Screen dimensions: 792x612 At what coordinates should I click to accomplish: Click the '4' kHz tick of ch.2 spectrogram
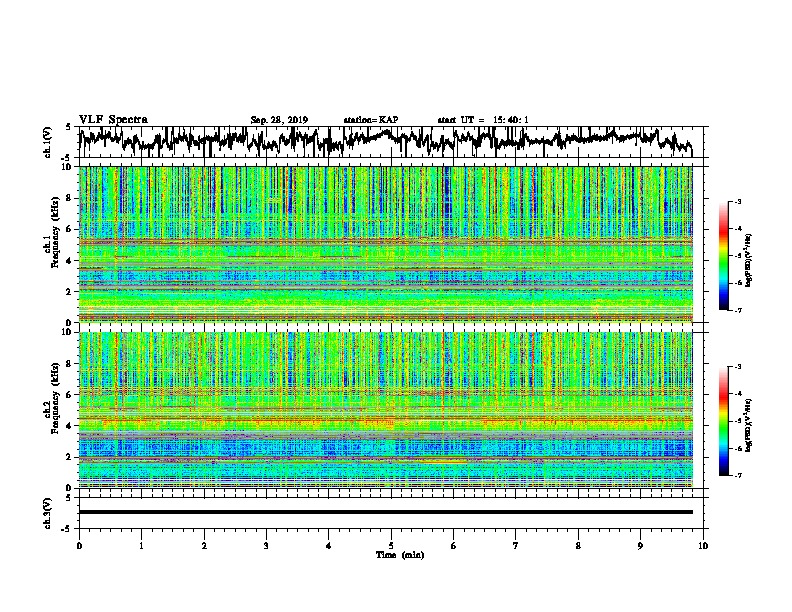tap(69, 426)
